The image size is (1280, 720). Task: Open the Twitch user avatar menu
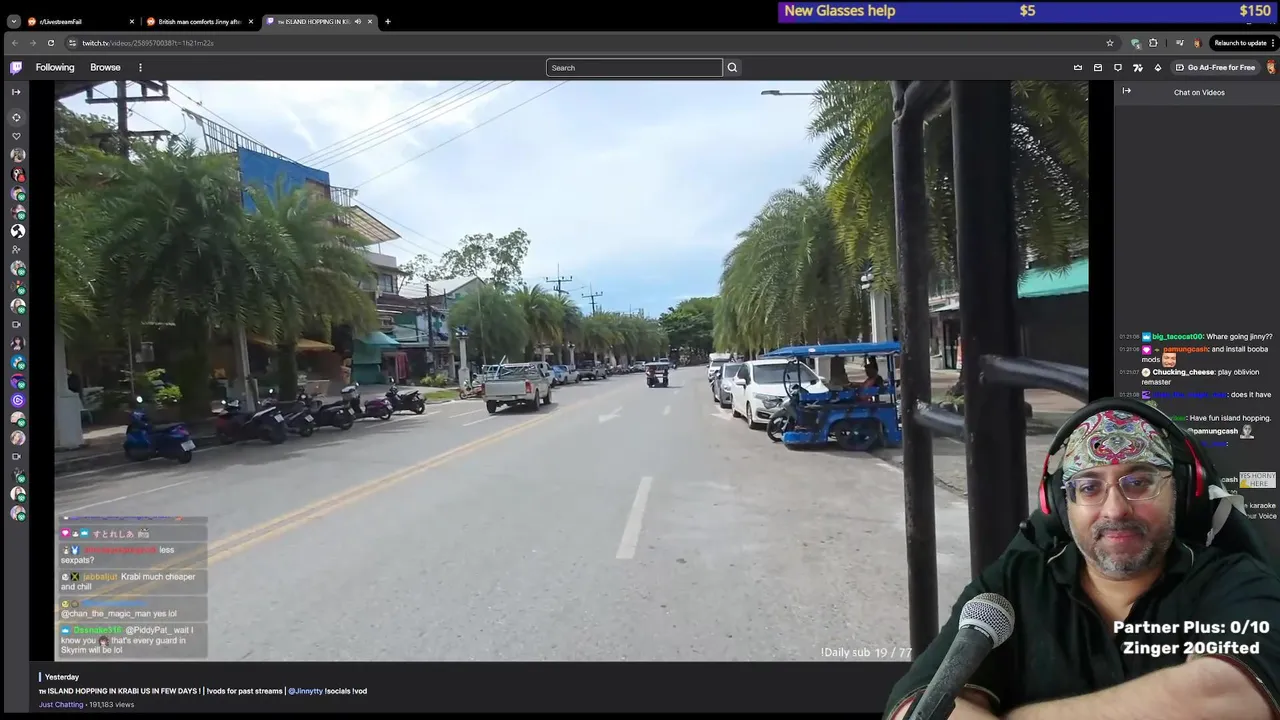click(1271, 68)
